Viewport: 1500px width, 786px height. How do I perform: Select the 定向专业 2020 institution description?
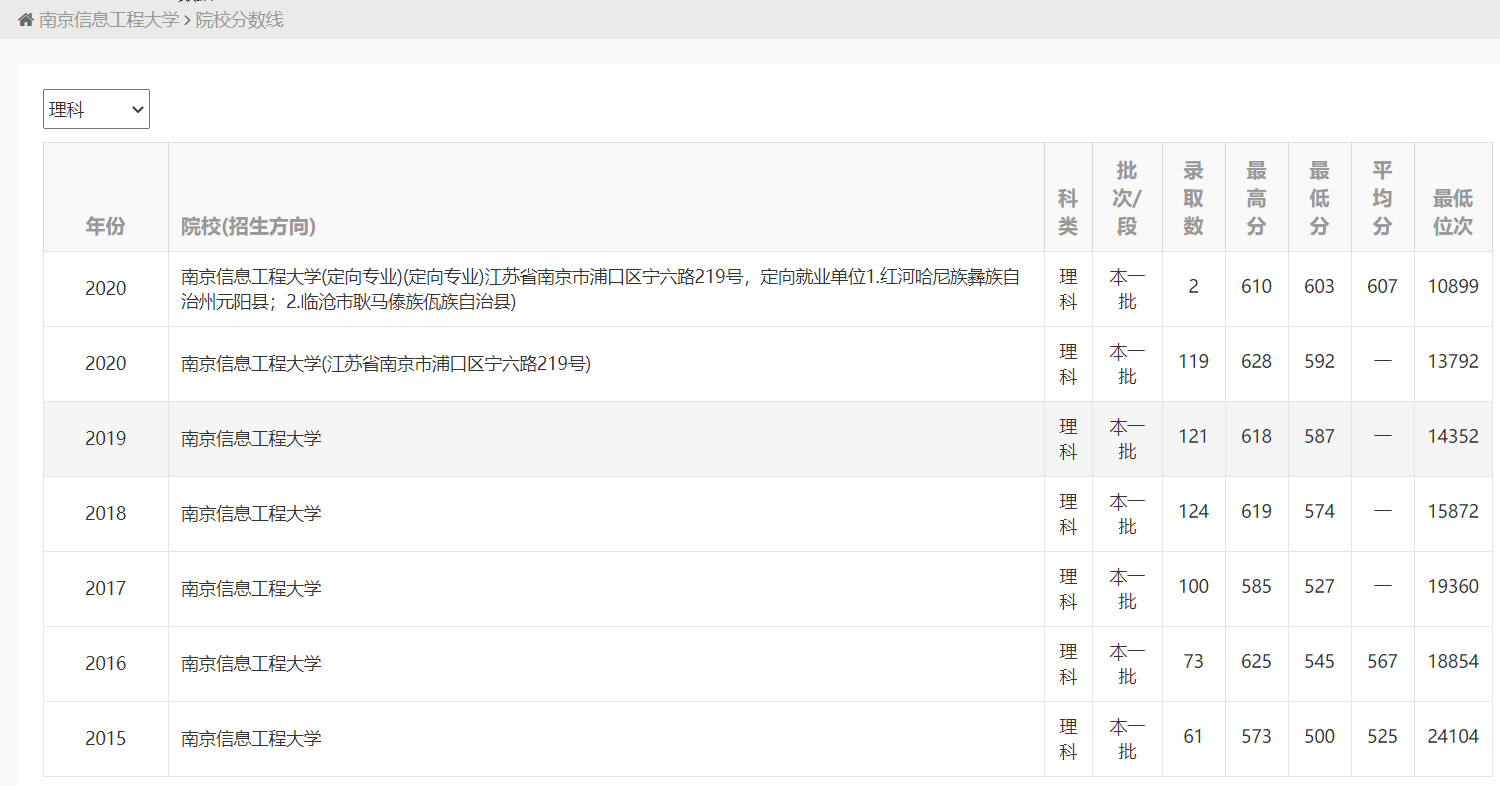(601, 289)
